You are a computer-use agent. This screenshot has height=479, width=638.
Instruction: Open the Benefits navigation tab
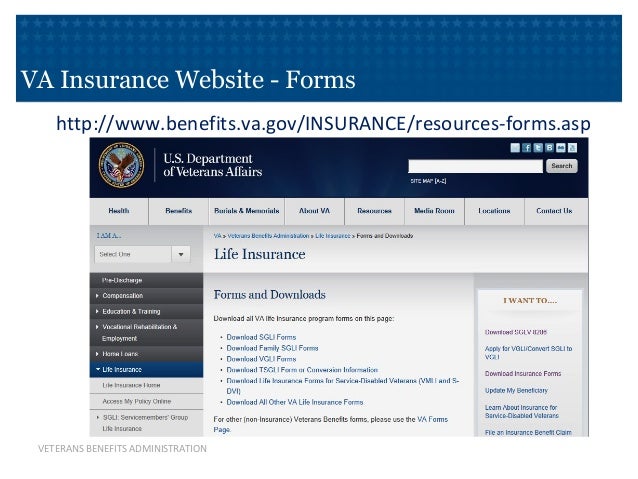[x=179, y=211]
